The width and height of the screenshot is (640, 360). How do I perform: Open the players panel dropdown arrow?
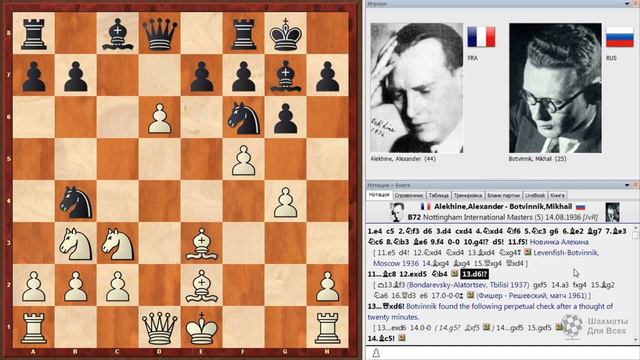pos(627,4)
